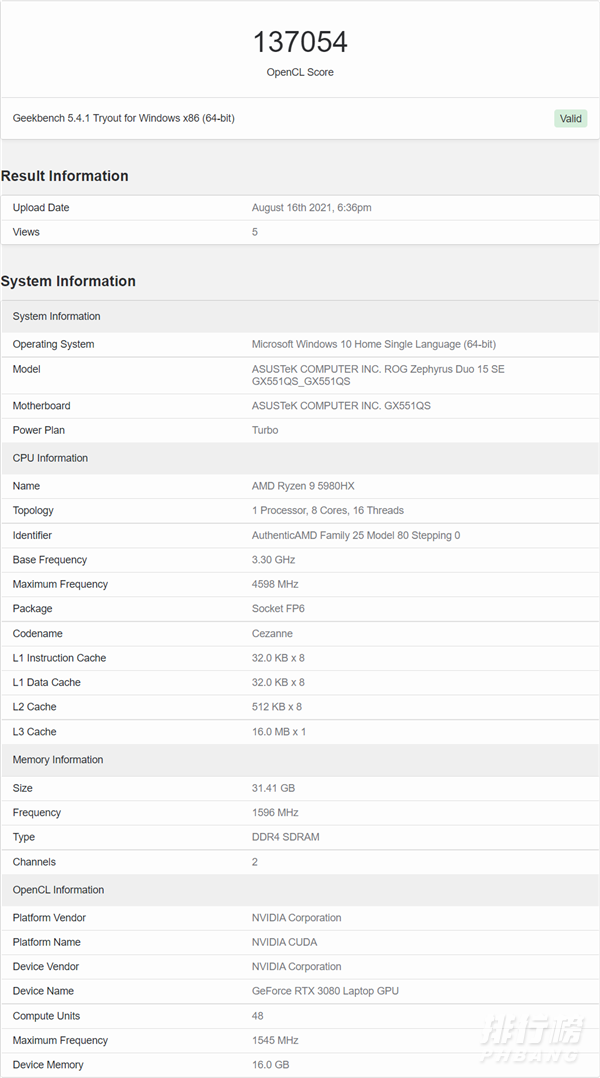Click the Device Vendor label
600x1078 pixels.
(x=46, y=967)
